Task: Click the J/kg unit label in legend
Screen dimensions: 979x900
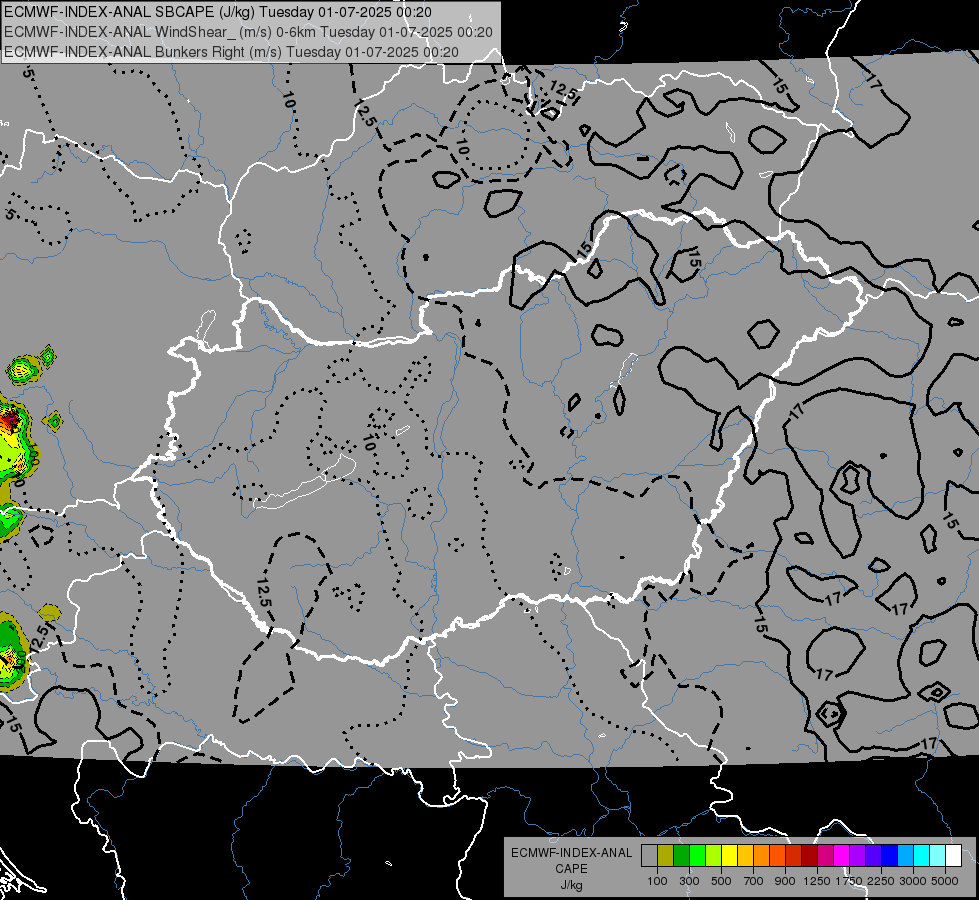Action: click(x=571, y=885)
